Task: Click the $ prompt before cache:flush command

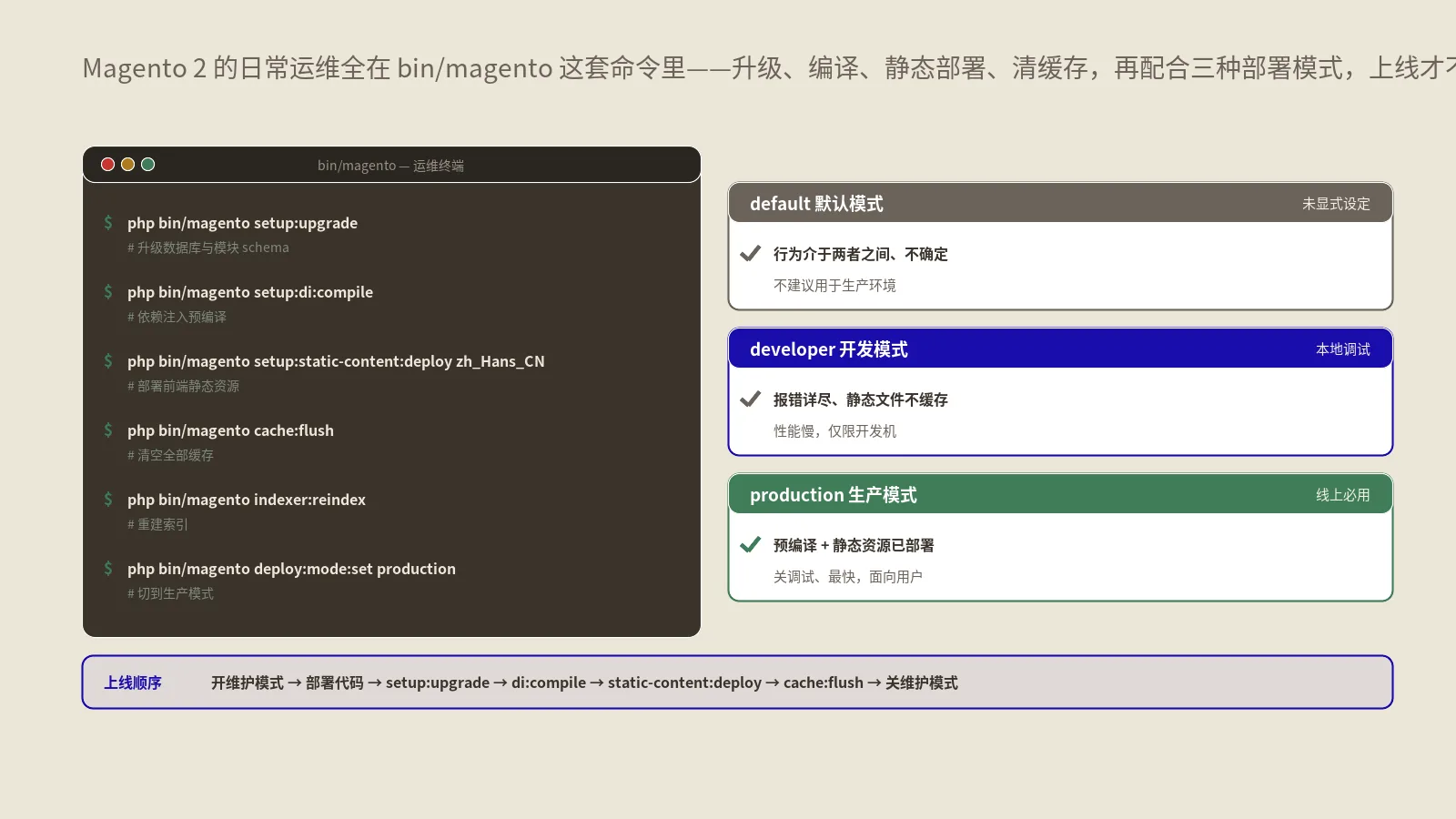Action: point(108,430)
